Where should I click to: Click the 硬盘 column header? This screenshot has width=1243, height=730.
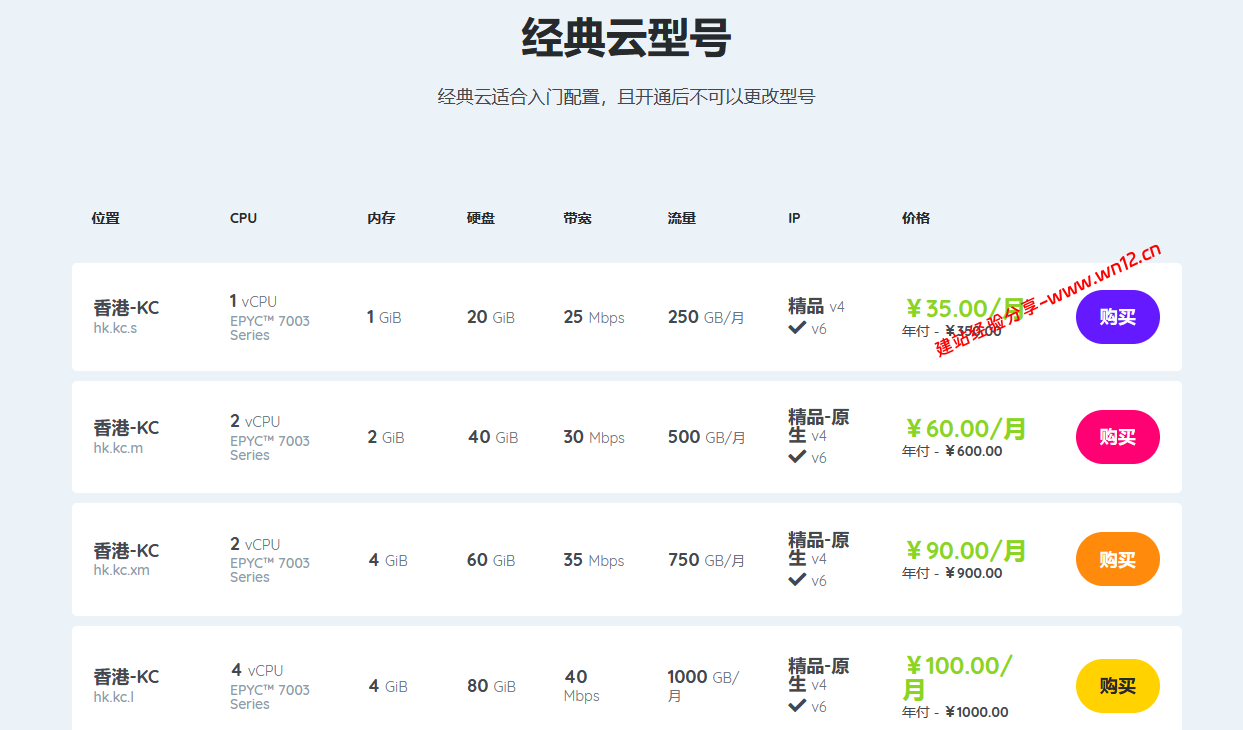tap(480, 218)
